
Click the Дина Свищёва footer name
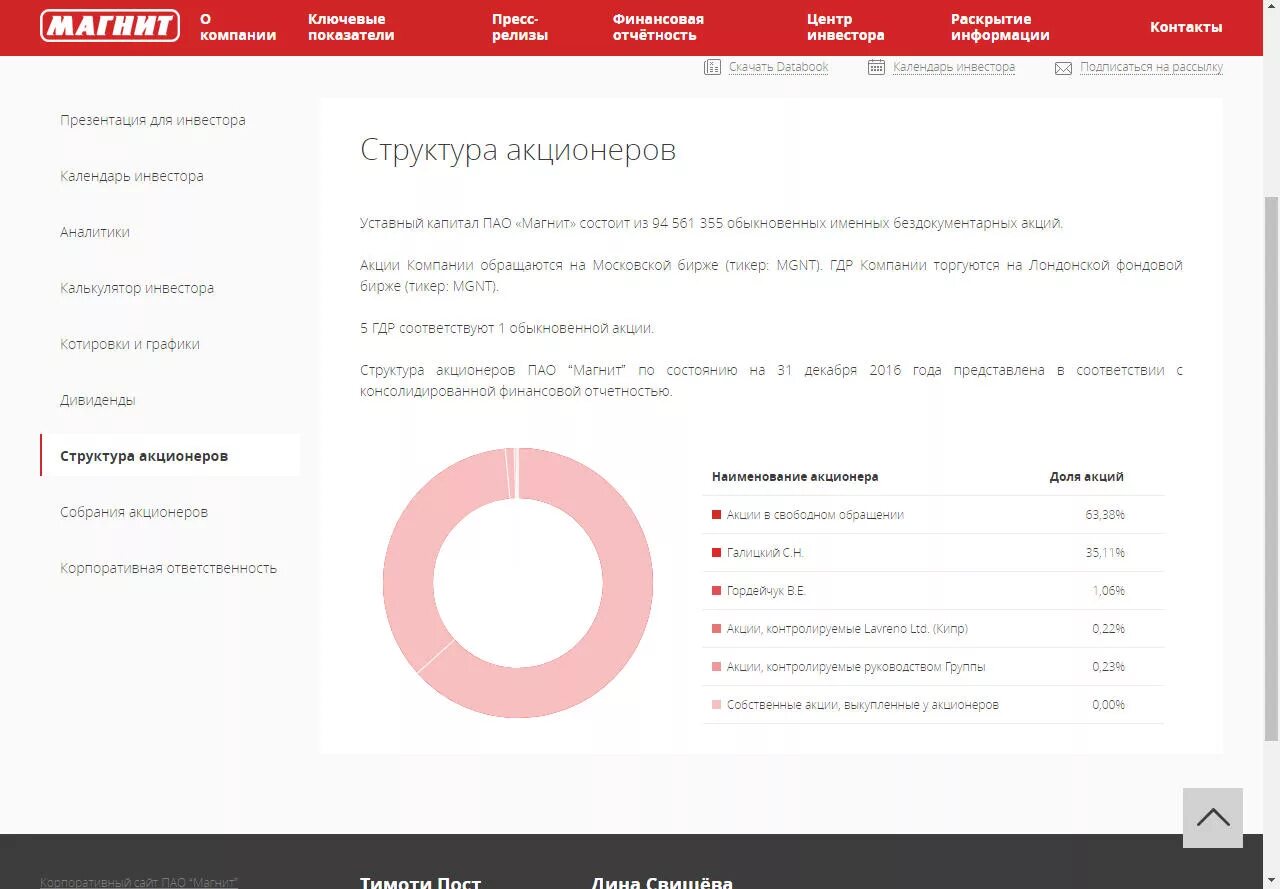coord(661,883)
